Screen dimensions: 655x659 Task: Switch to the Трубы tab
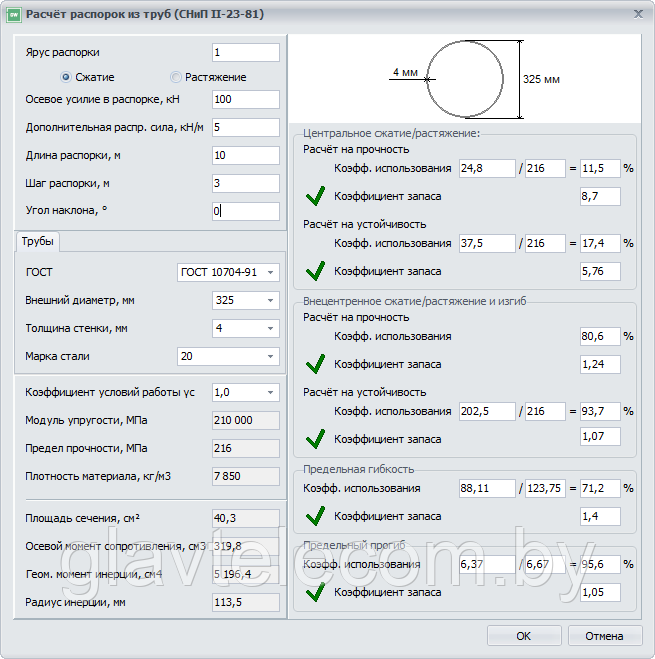click(37, 241)
